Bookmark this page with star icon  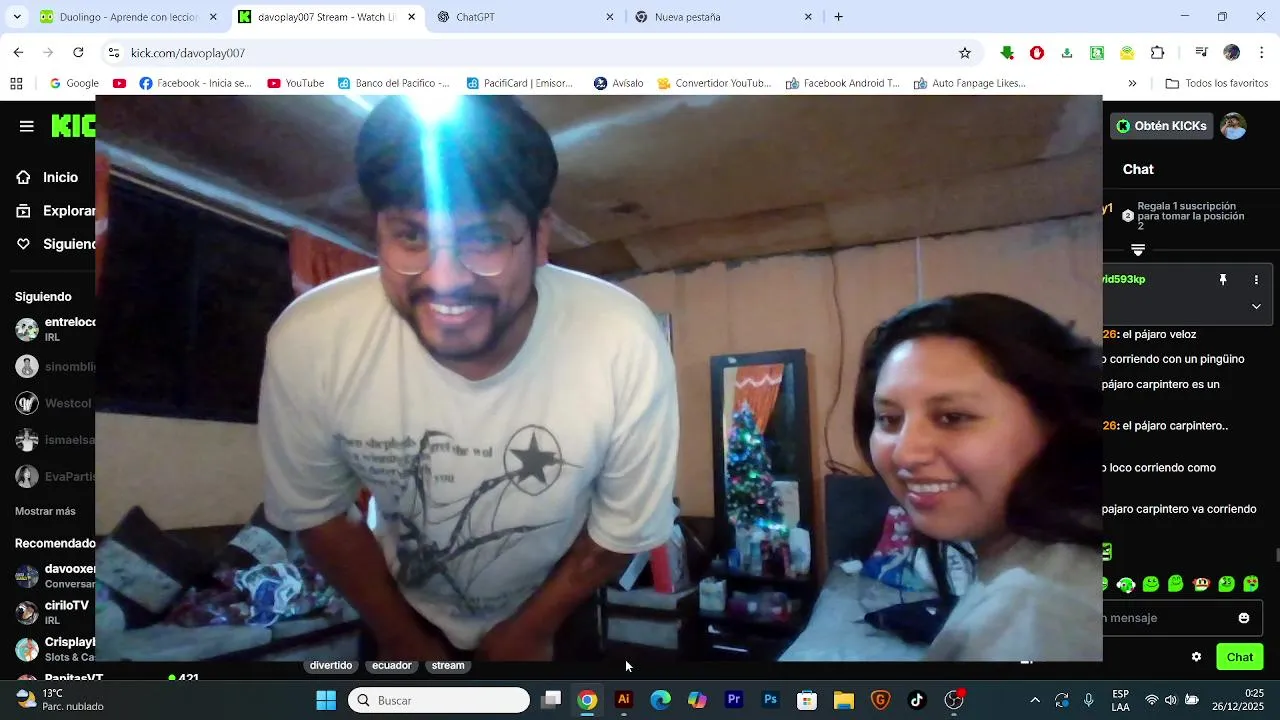pos(965,53)
